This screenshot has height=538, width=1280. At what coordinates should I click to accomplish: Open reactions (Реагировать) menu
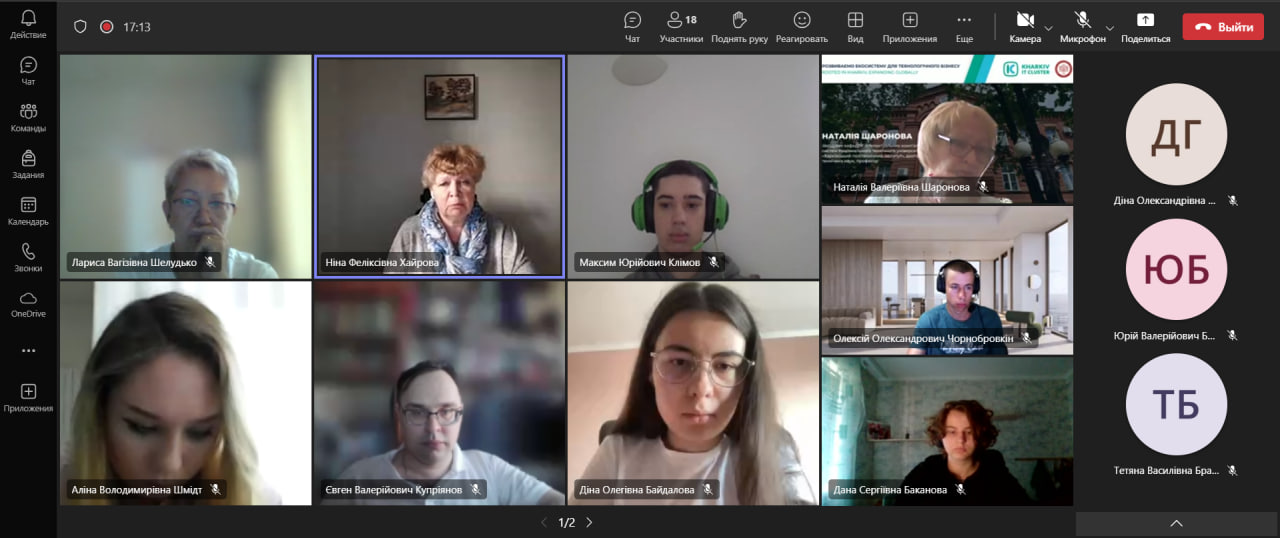(x=801, y=27)
